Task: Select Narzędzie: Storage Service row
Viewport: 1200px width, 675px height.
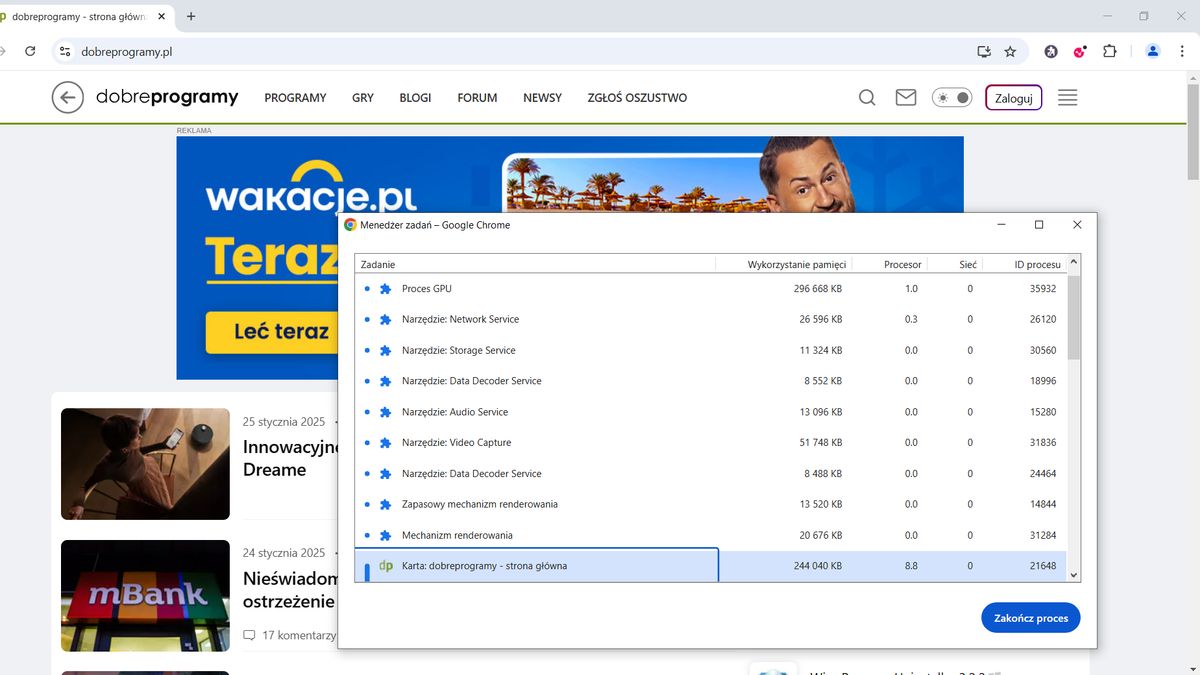Action: tap(711, 350)
